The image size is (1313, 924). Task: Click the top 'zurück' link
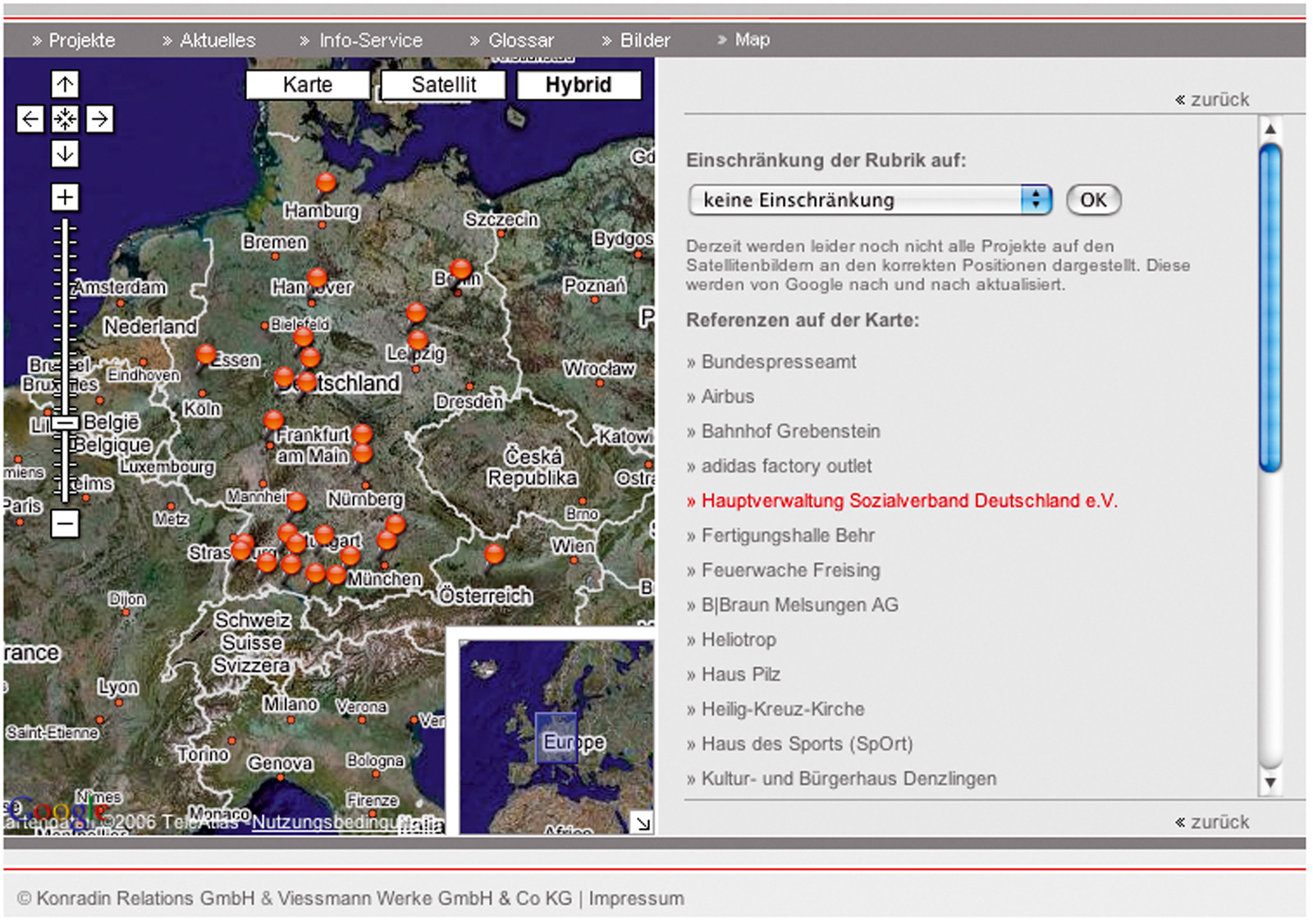1212,99
